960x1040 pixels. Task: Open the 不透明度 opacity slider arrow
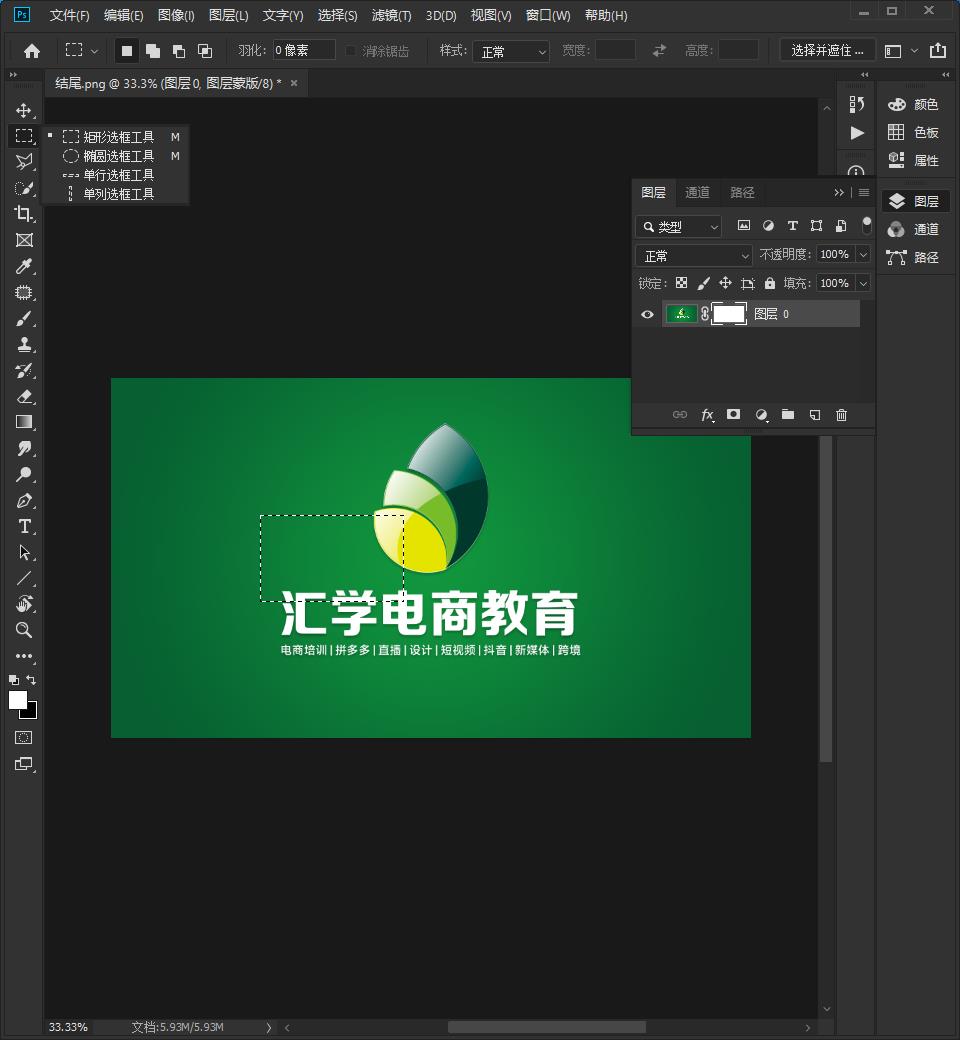tap(863, 255)
